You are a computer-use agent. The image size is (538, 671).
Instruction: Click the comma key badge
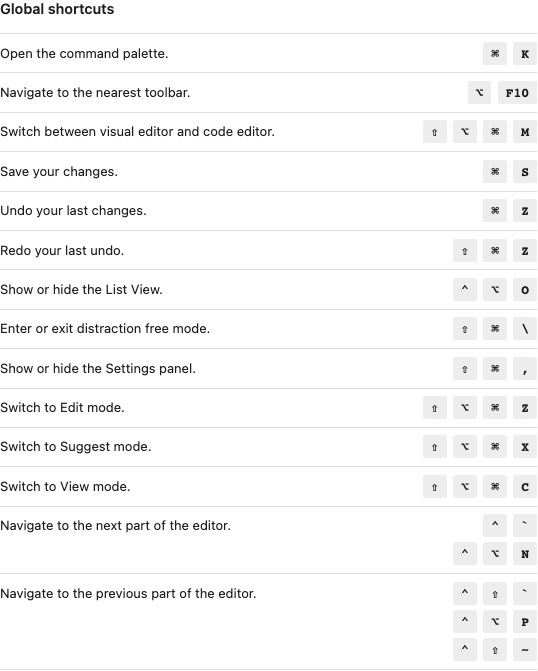click(x=525, y=368)
